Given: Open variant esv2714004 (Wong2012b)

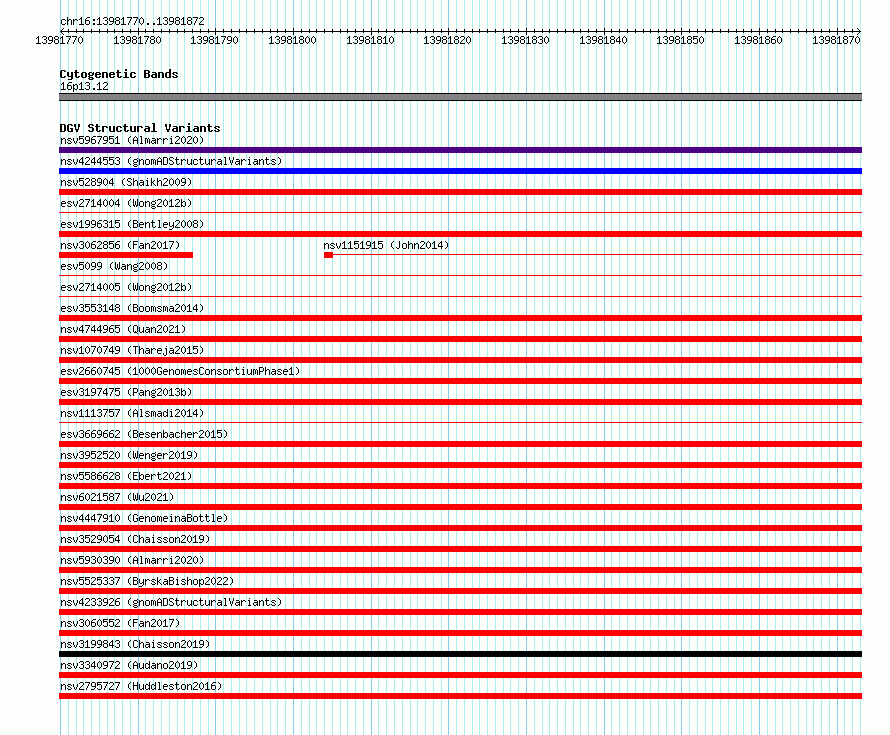Looking at the screenshot, I should tap(126, 203).
